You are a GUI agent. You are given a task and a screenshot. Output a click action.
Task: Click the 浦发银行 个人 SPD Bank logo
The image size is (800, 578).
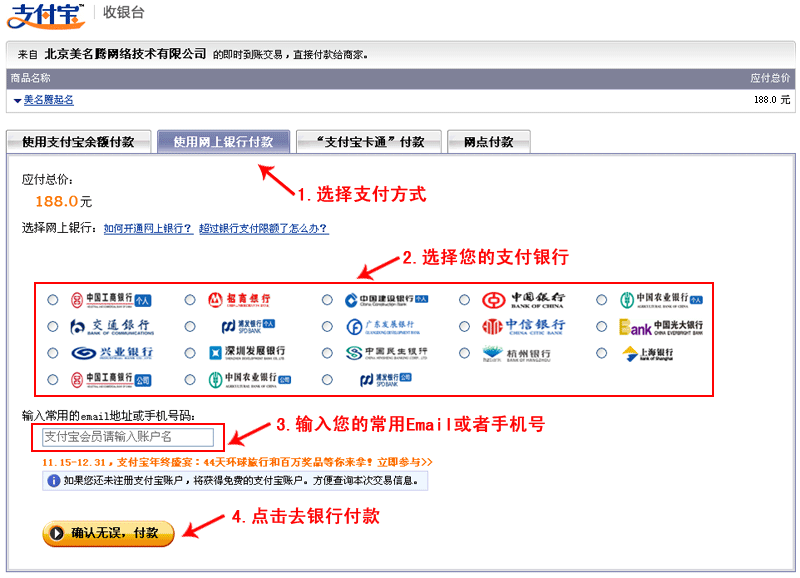coord(248,326)
